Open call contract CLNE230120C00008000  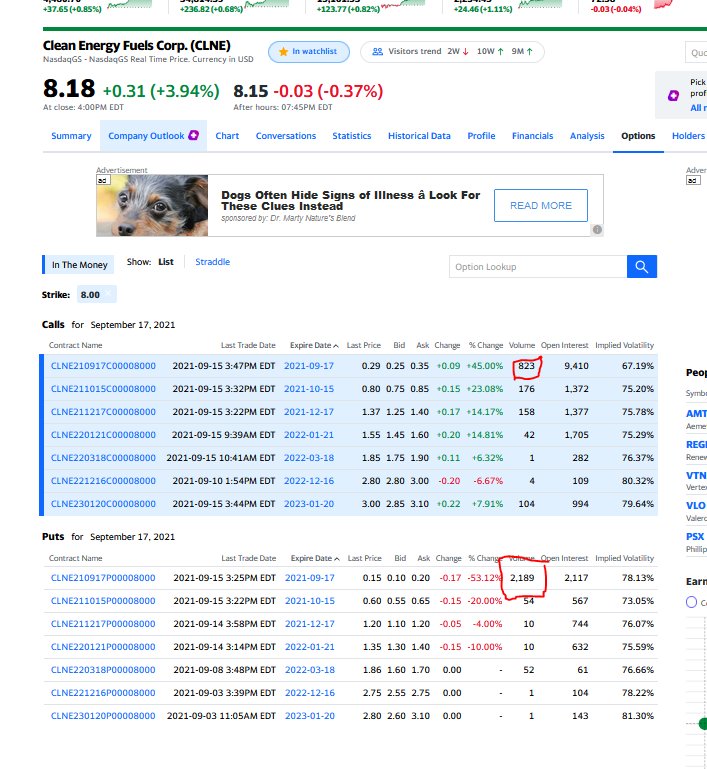[x=103, y=504]
